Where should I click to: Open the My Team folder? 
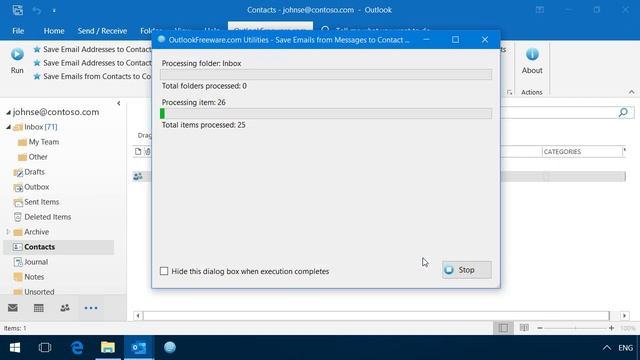[x=44, y=142]
